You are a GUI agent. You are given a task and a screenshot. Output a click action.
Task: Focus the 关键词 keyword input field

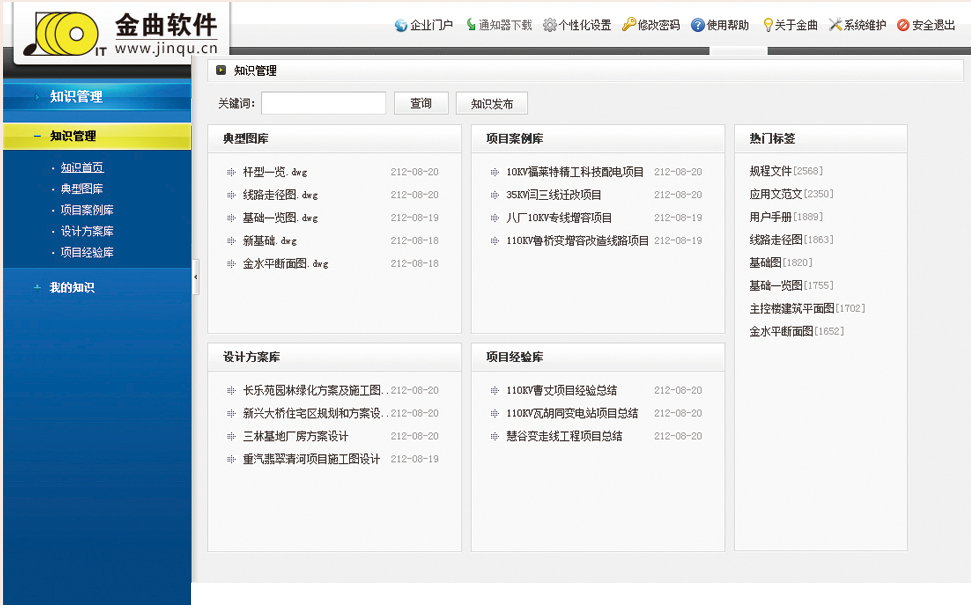[x=323, y=103]
